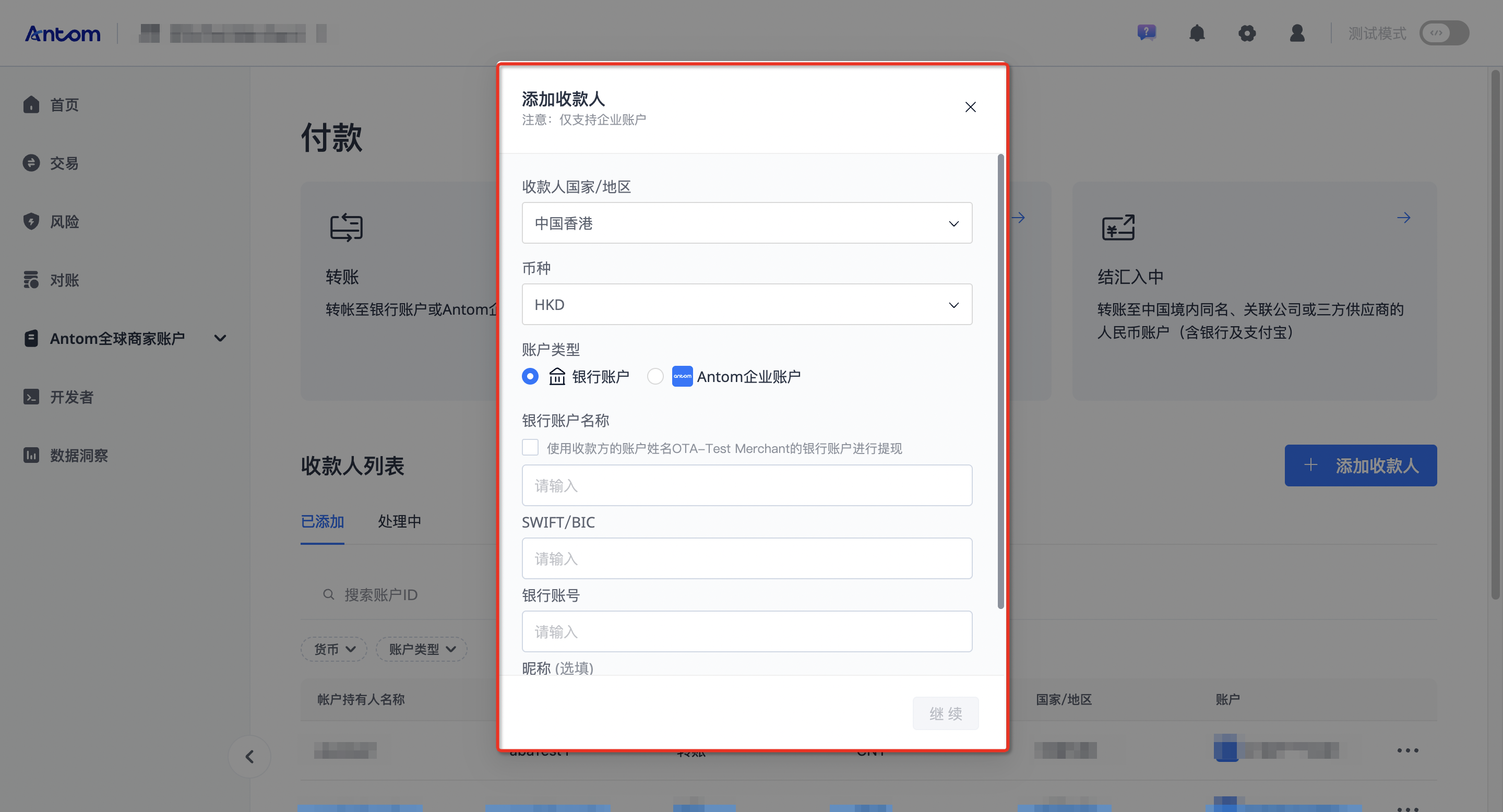
Task: Click the Antom blue logo icon in 账户类型
Action: [x=682, y=376]
